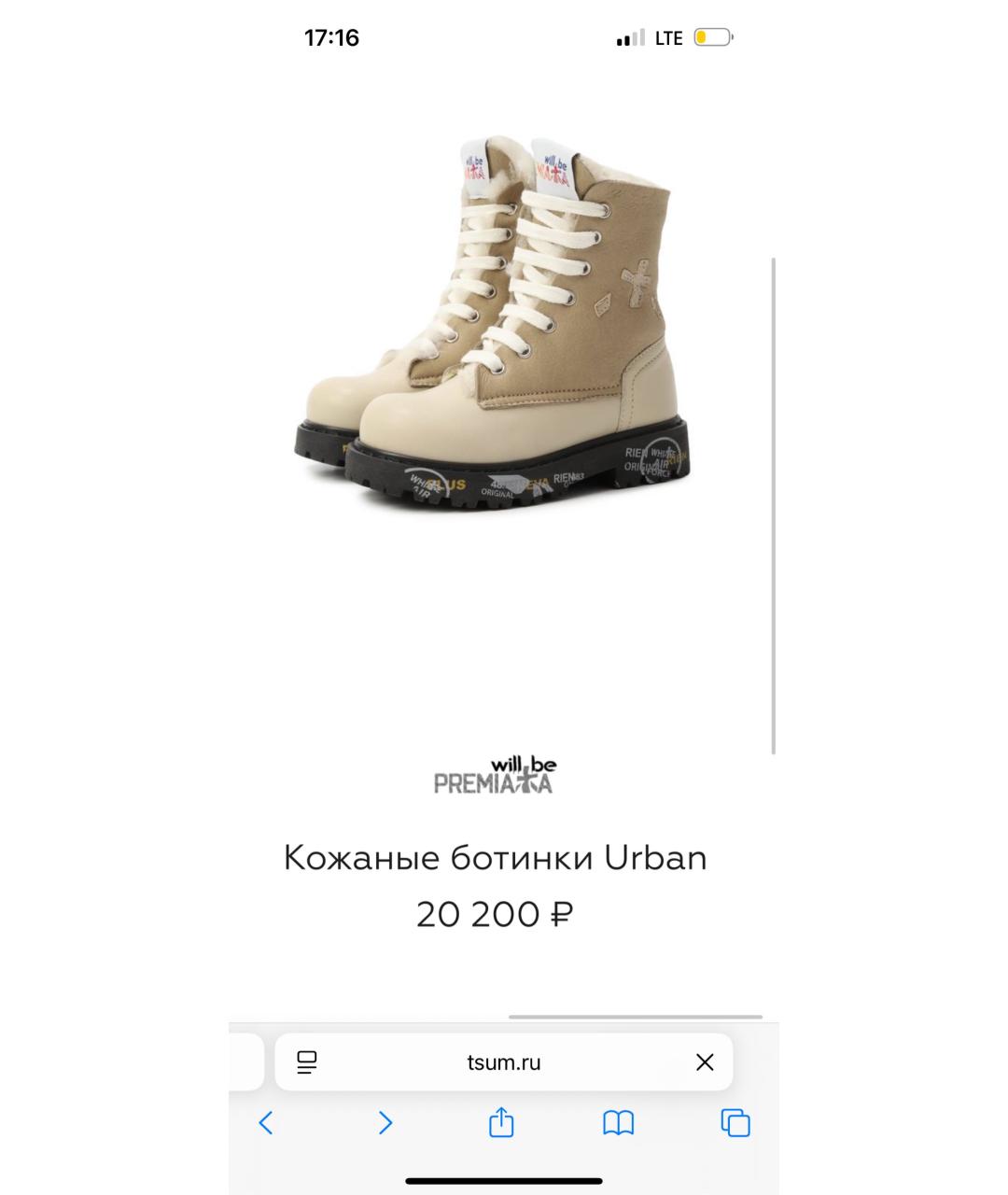Open page reader menu icon in address bar

point(307,1062)
